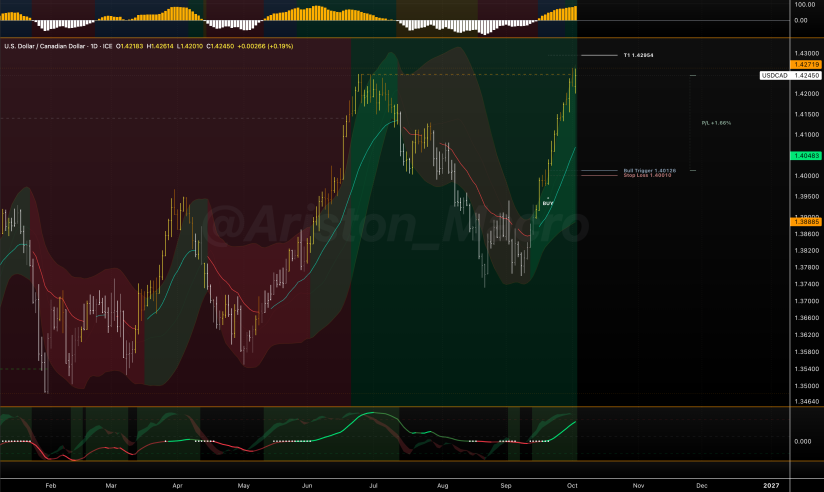Image resolution: width=824 pixels, height=492 pixels.
Task: Click the 1.35800 price scale label
Action: point(807,352)
